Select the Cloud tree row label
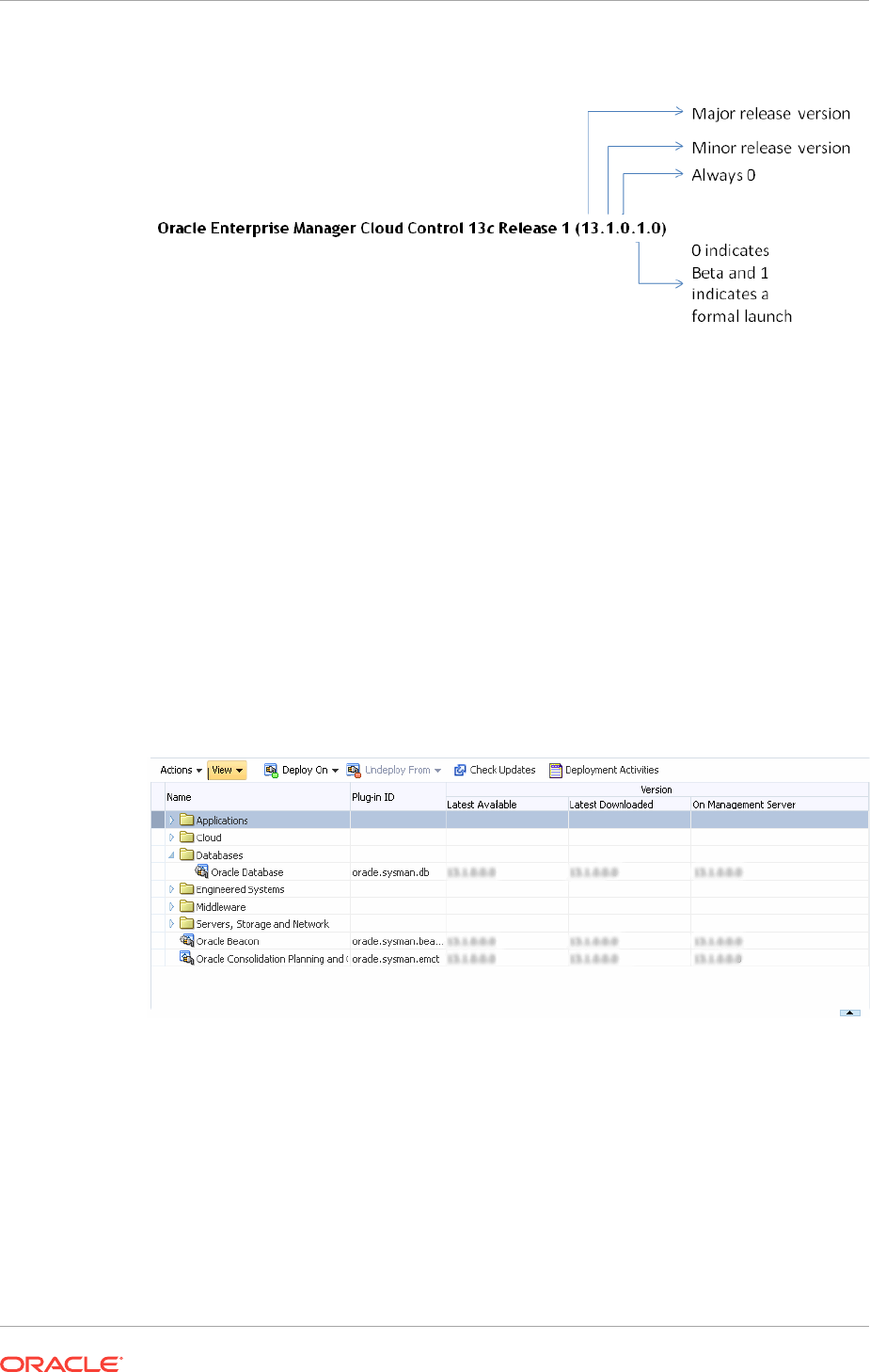Image resolution: width=870 pixels, height=1372 pixels. pyautogui.click(x=209, y=838)
